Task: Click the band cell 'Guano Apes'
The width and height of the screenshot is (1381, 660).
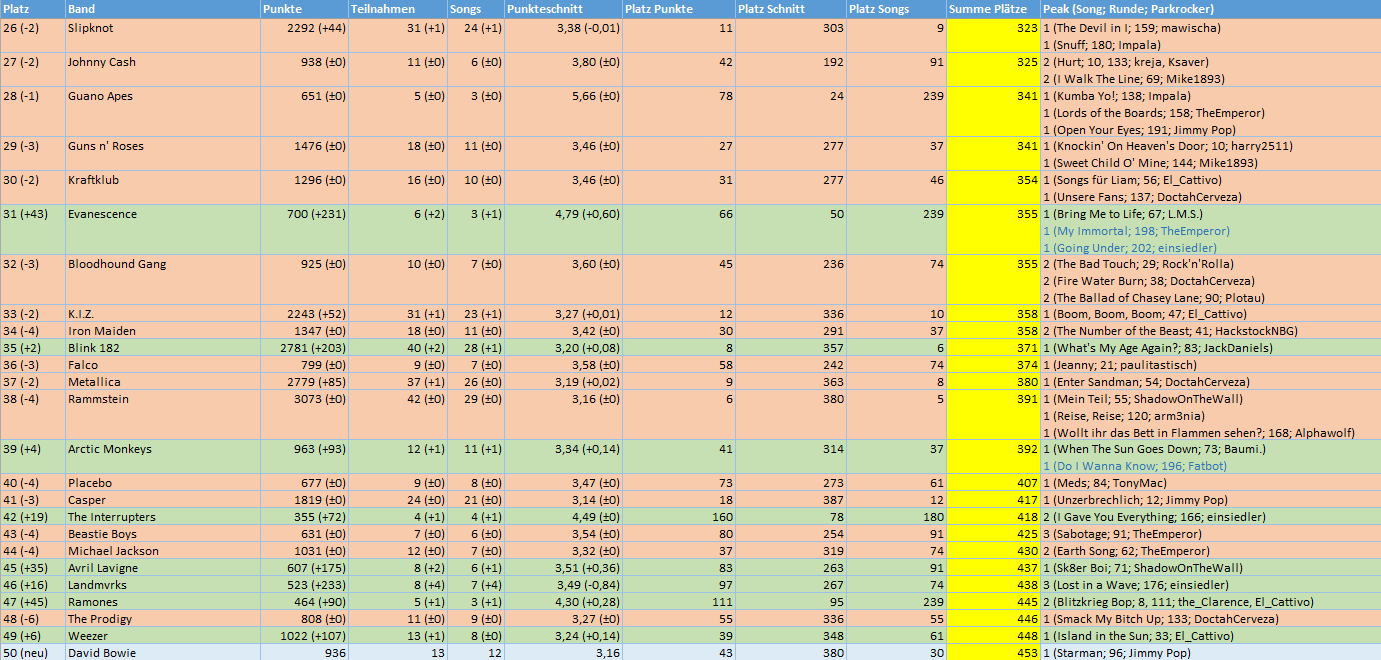Action: click(162, 112)
